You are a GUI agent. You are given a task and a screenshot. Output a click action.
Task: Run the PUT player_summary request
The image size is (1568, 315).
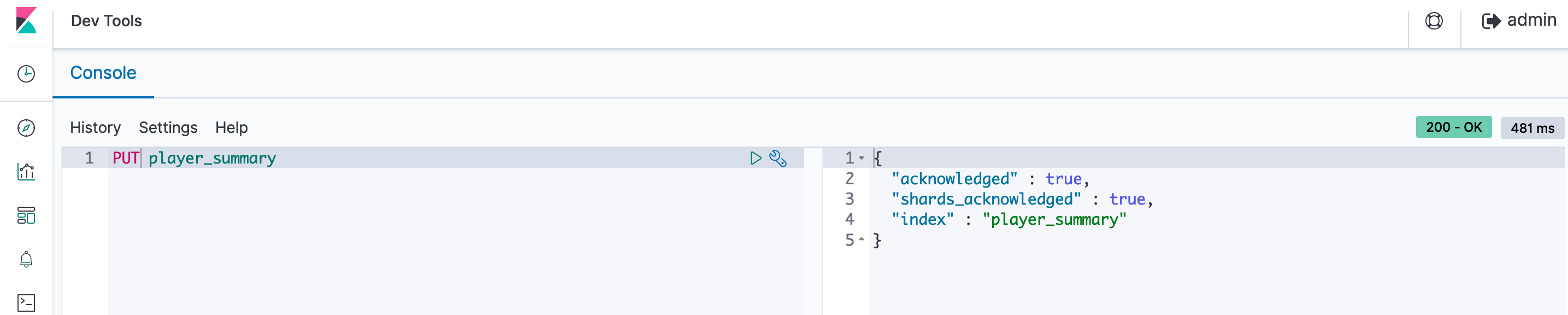pyautogui.click(x=756, y=159)
